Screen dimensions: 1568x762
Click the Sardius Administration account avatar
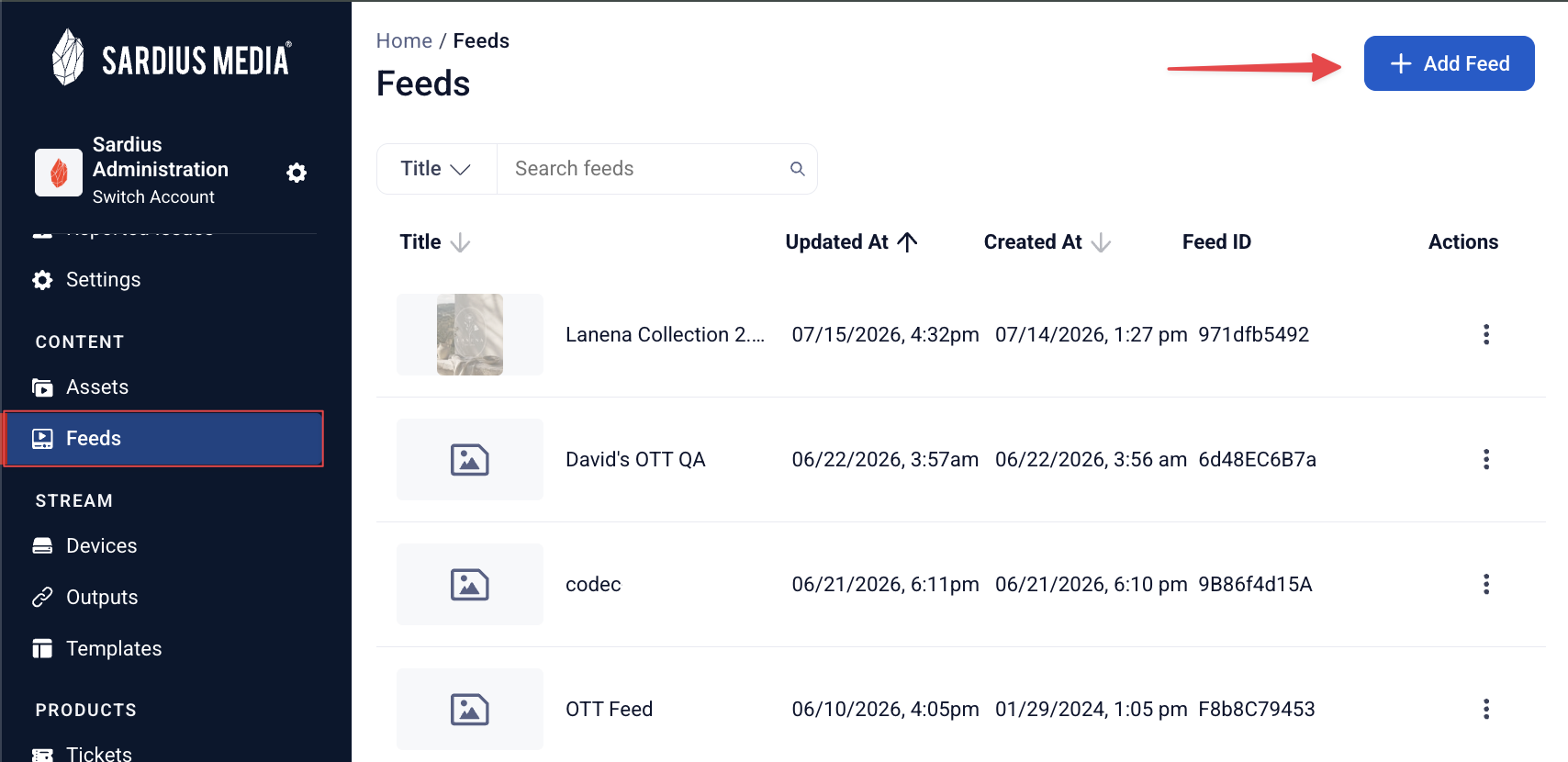(x=59, y=173)
